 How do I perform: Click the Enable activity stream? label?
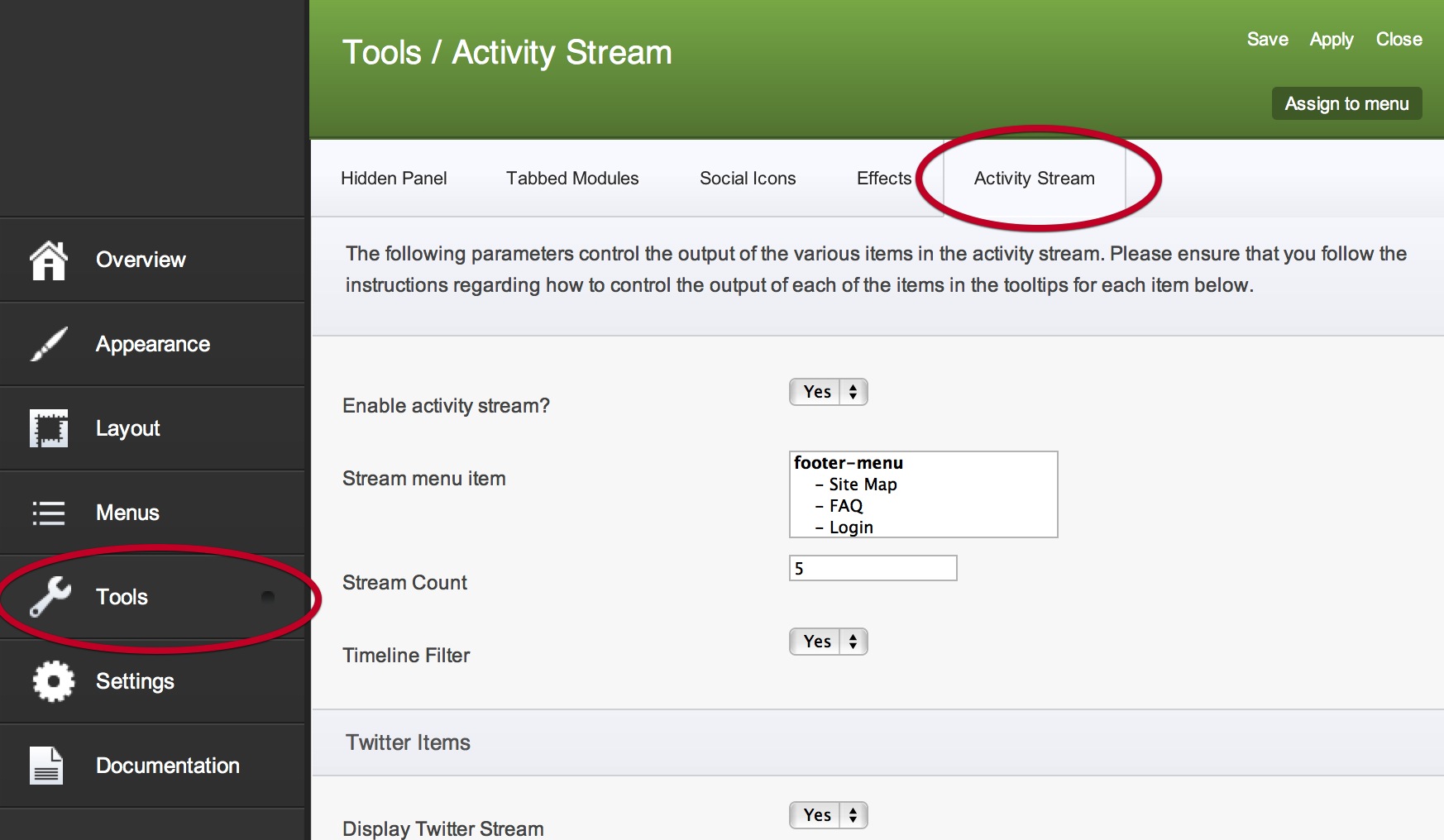[446, 406]
